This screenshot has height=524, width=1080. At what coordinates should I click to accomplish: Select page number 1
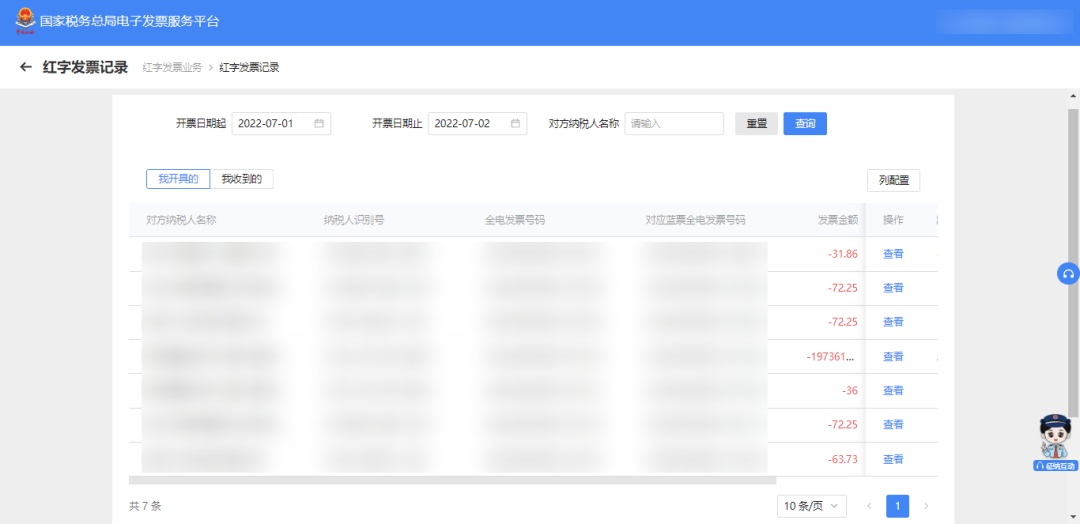[897, 506]
